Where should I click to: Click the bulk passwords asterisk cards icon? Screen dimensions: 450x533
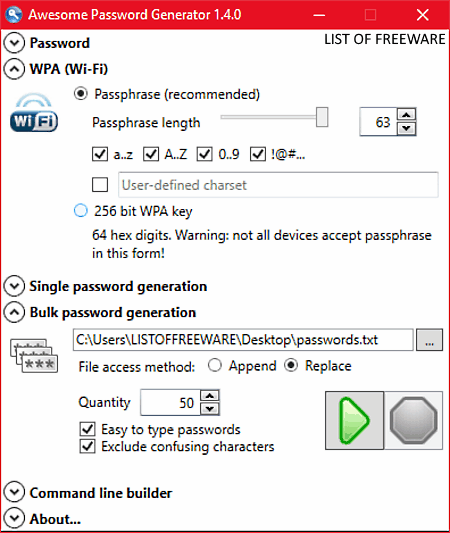click(x=34, y=356)
